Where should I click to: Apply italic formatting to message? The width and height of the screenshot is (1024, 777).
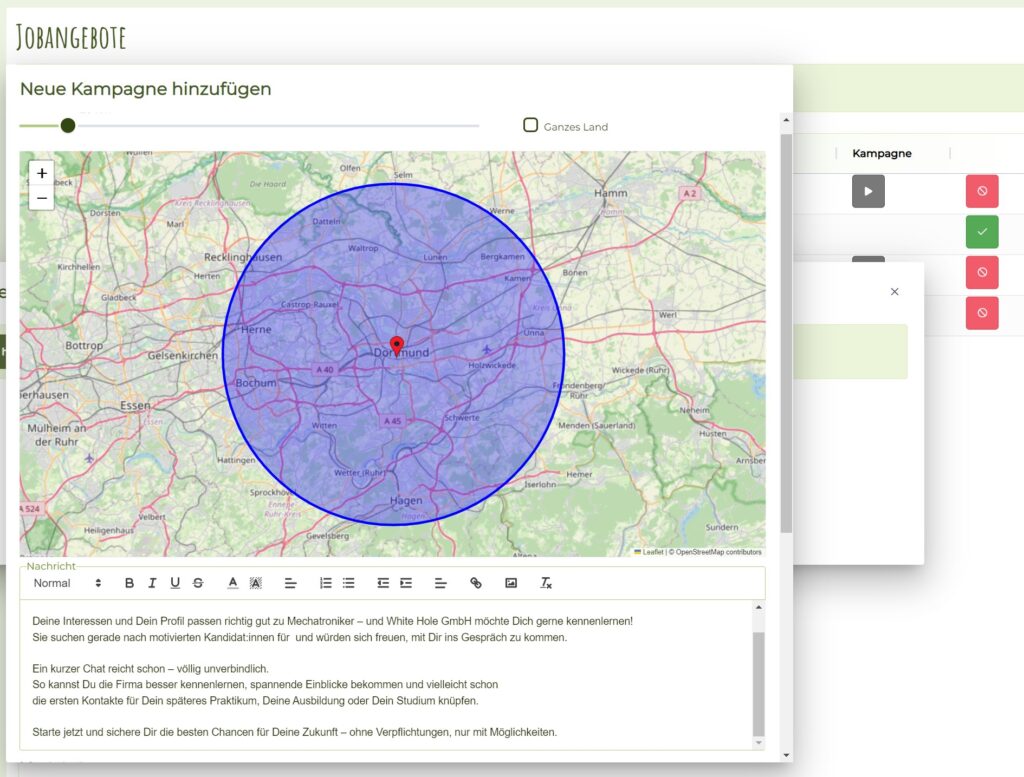coord(152,583)
